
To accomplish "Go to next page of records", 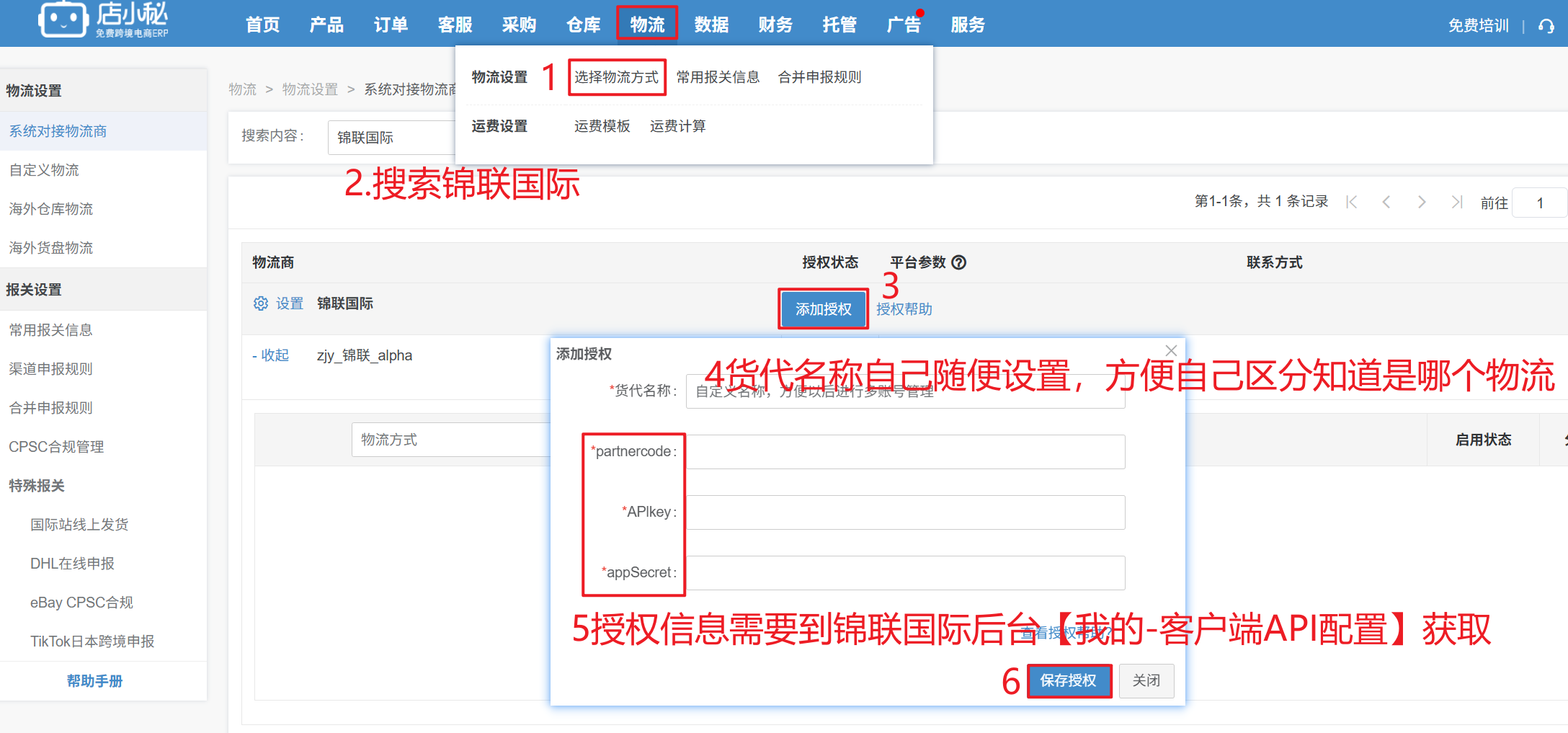I will [x=1421, y=203].
